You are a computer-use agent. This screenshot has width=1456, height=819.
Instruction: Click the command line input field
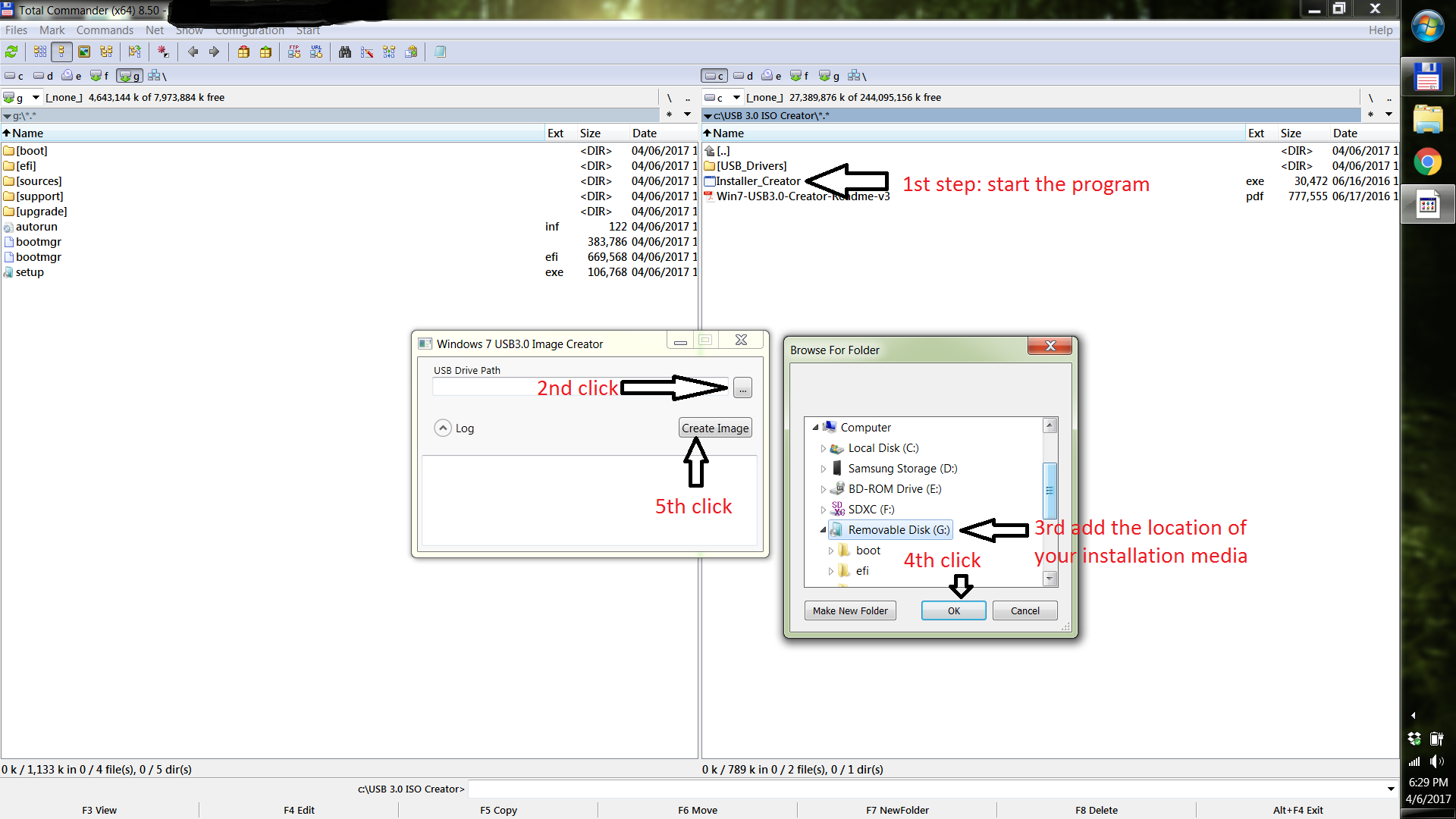pyautogui.click(x=925, y=789)
